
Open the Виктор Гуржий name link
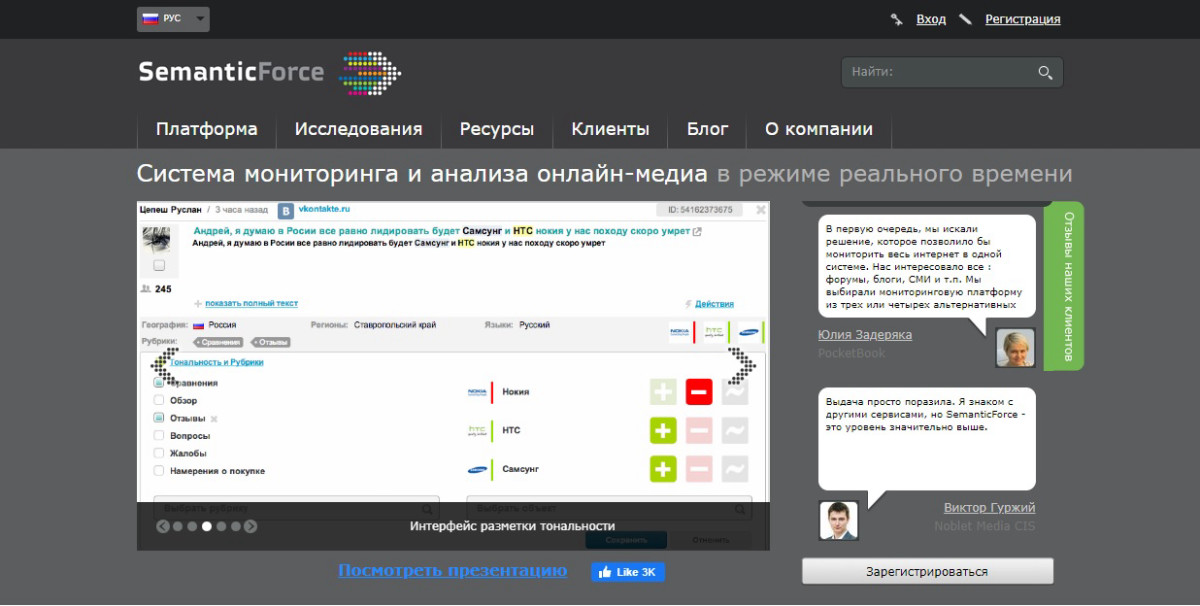pos(989,508)
